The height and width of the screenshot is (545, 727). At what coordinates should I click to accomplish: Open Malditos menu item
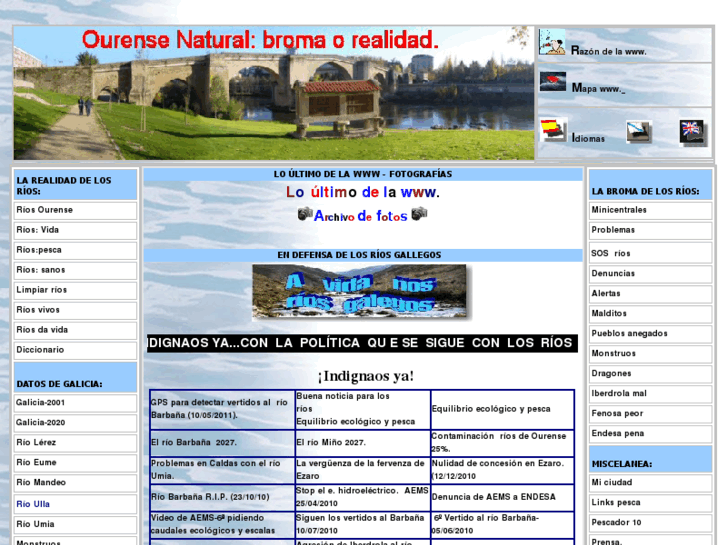tap(650, 314)
